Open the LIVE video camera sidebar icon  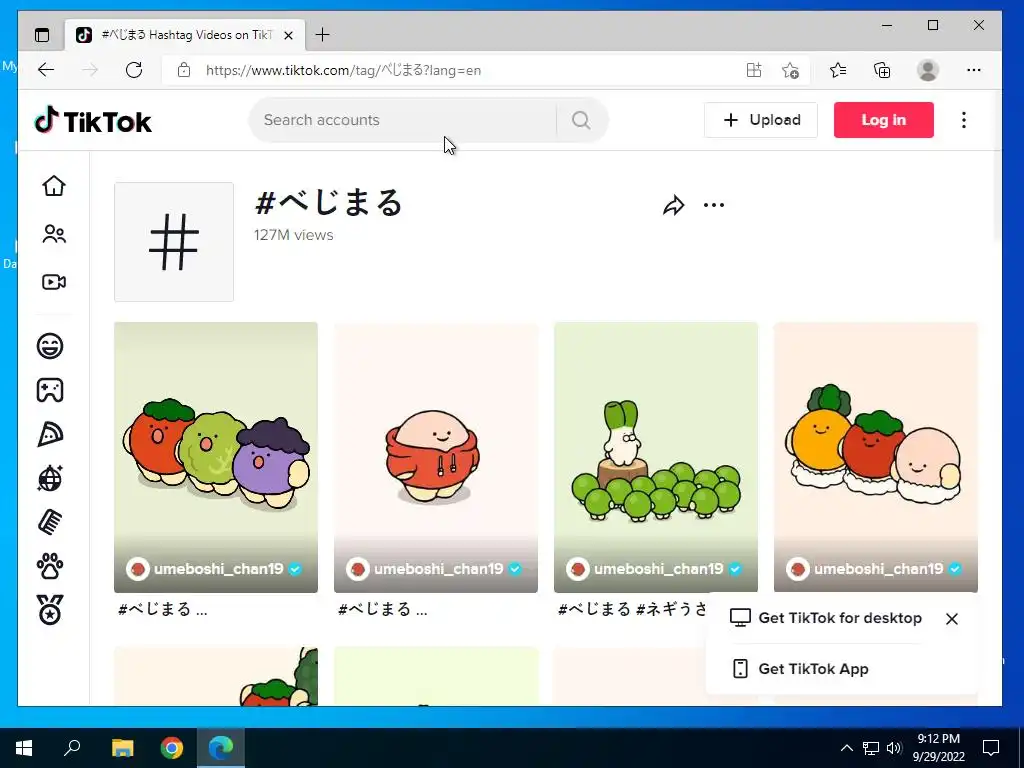pos(54,282)
